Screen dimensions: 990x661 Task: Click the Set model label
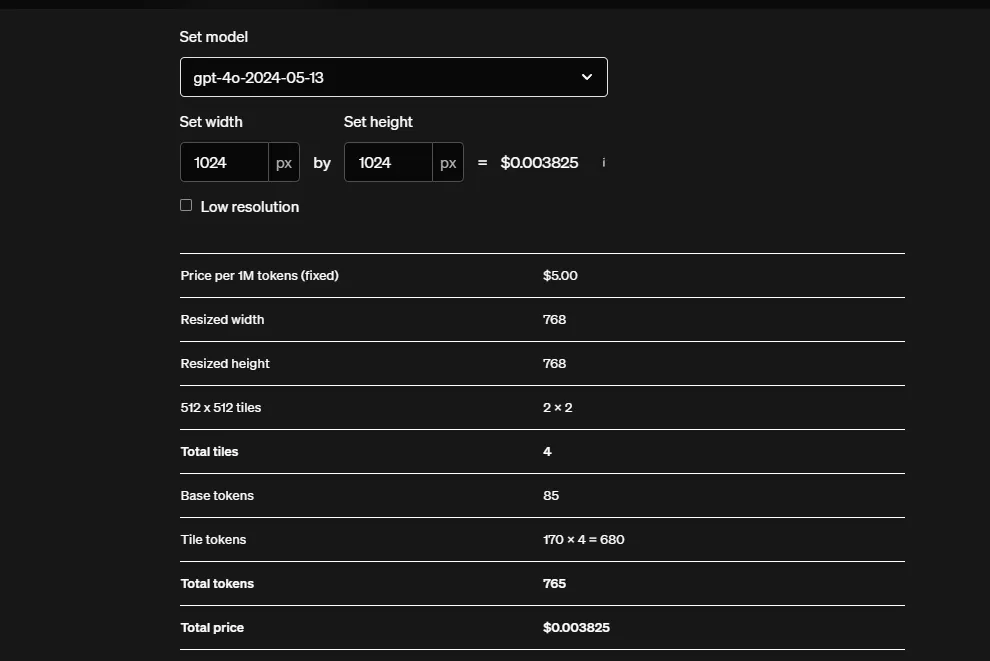[x=213, y=36]
